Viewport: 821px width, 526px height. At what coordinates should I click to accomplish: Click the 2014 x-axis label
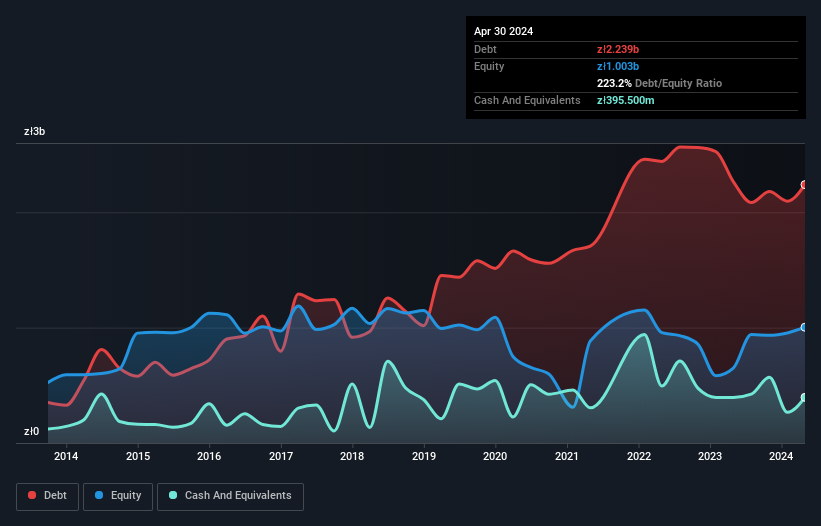click(66, 456)
